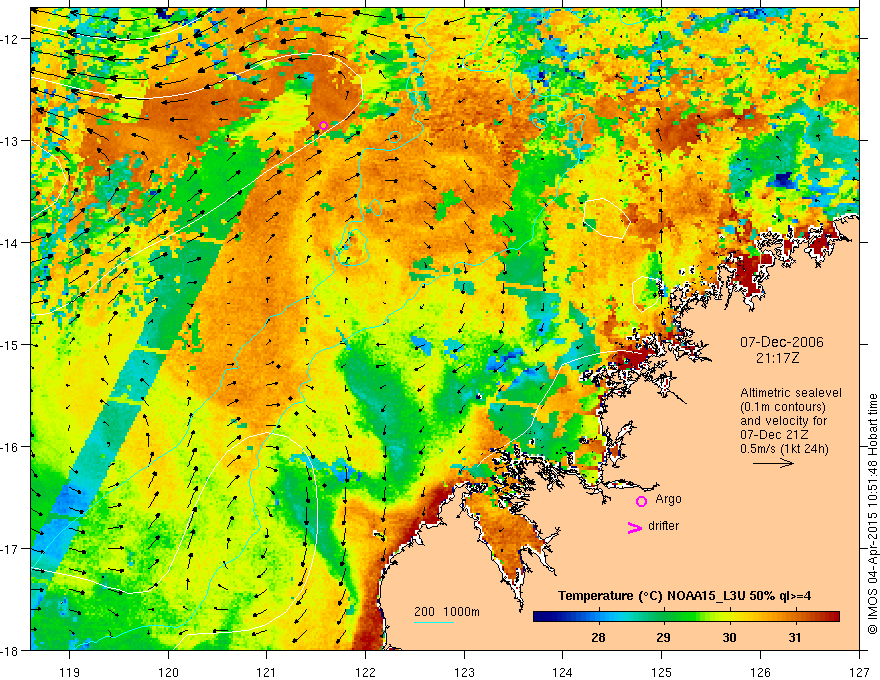Click the '-12' latitude axis label
Screen dimensions: 880x680
[x=11, y=39]
